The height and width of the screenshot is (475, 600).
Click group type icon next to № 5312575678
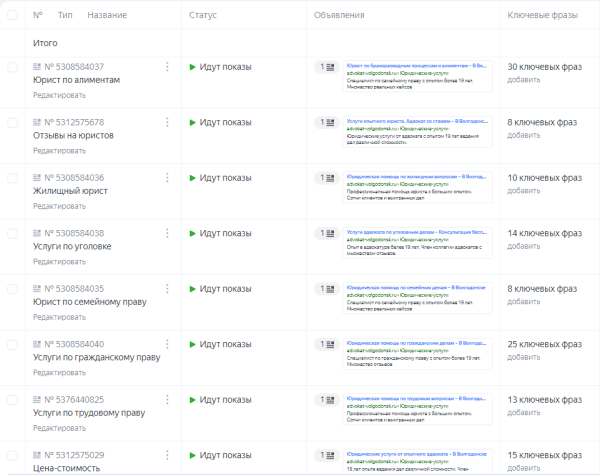37,123
